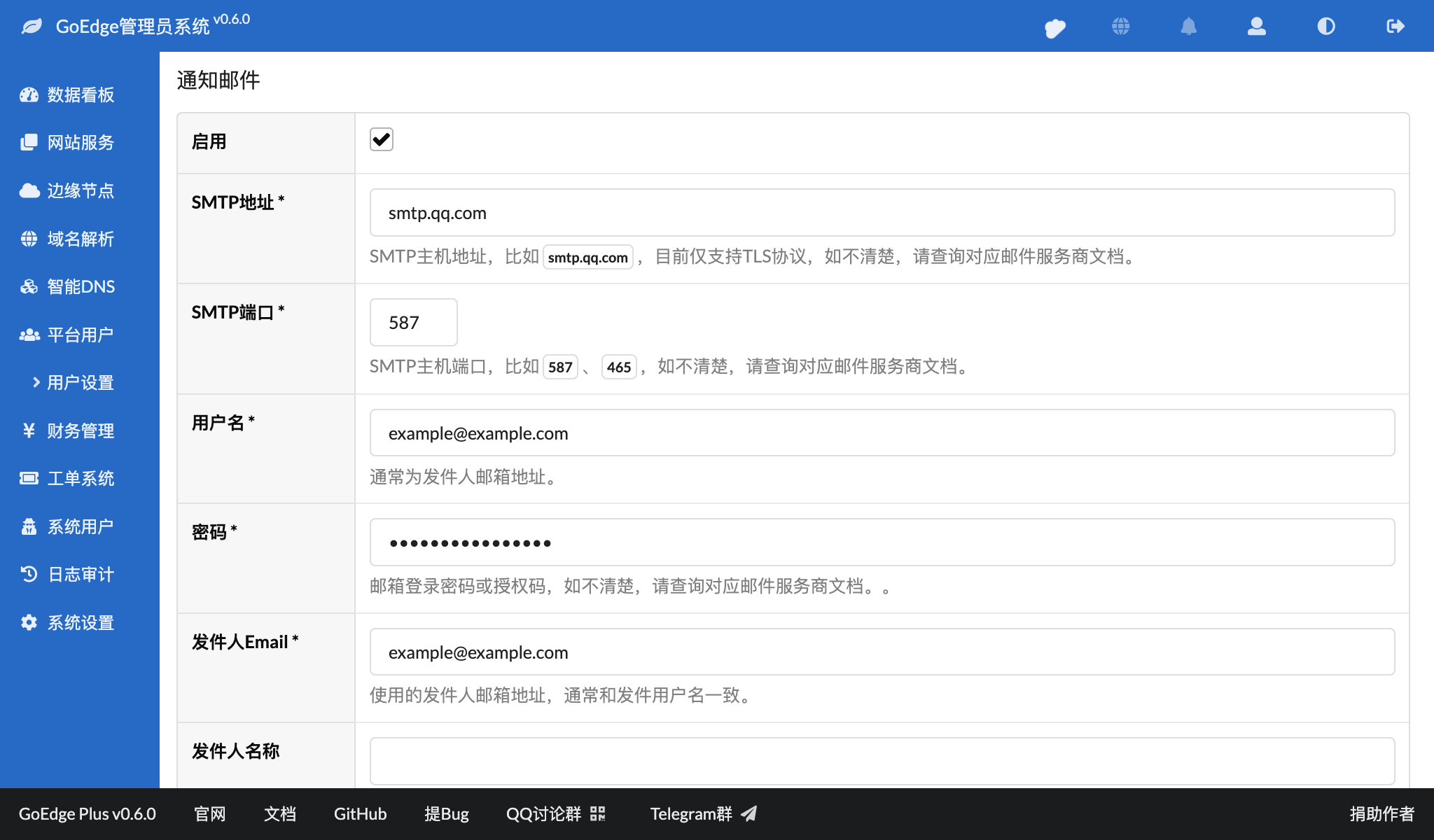Open the notification bell icon

[1188, 27]
